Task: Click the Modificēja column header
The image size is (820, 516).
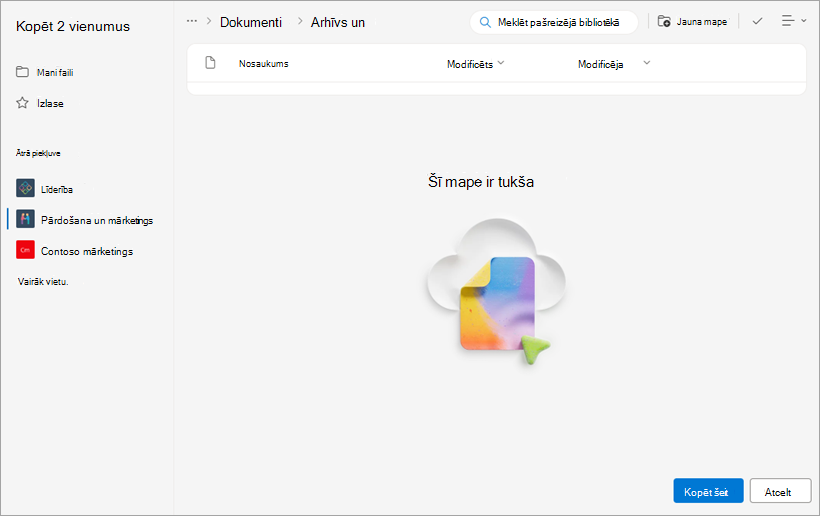Action: 600,64
